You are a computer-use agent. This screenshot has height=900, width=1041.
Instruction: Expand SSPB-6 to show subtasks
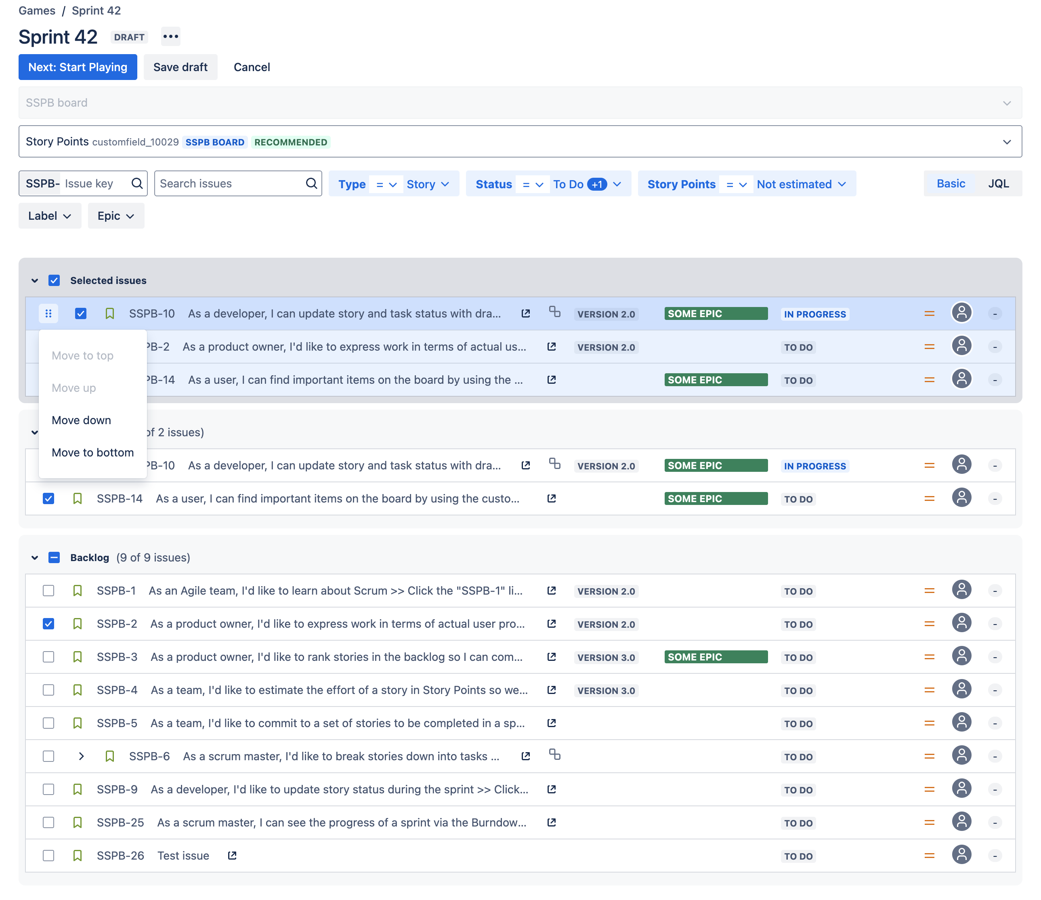pyautogui.click(x=81, y=757)
